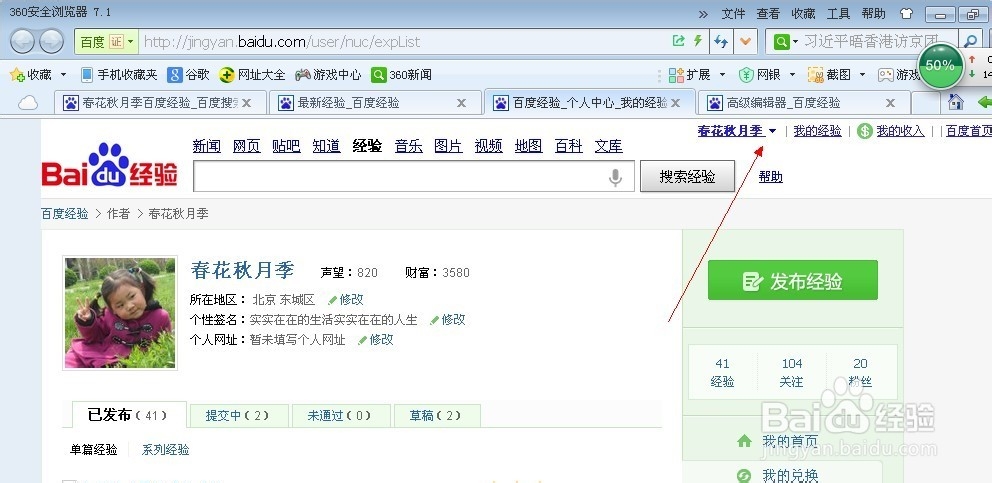Open the 360新闻 bookmark

[401, 75]
